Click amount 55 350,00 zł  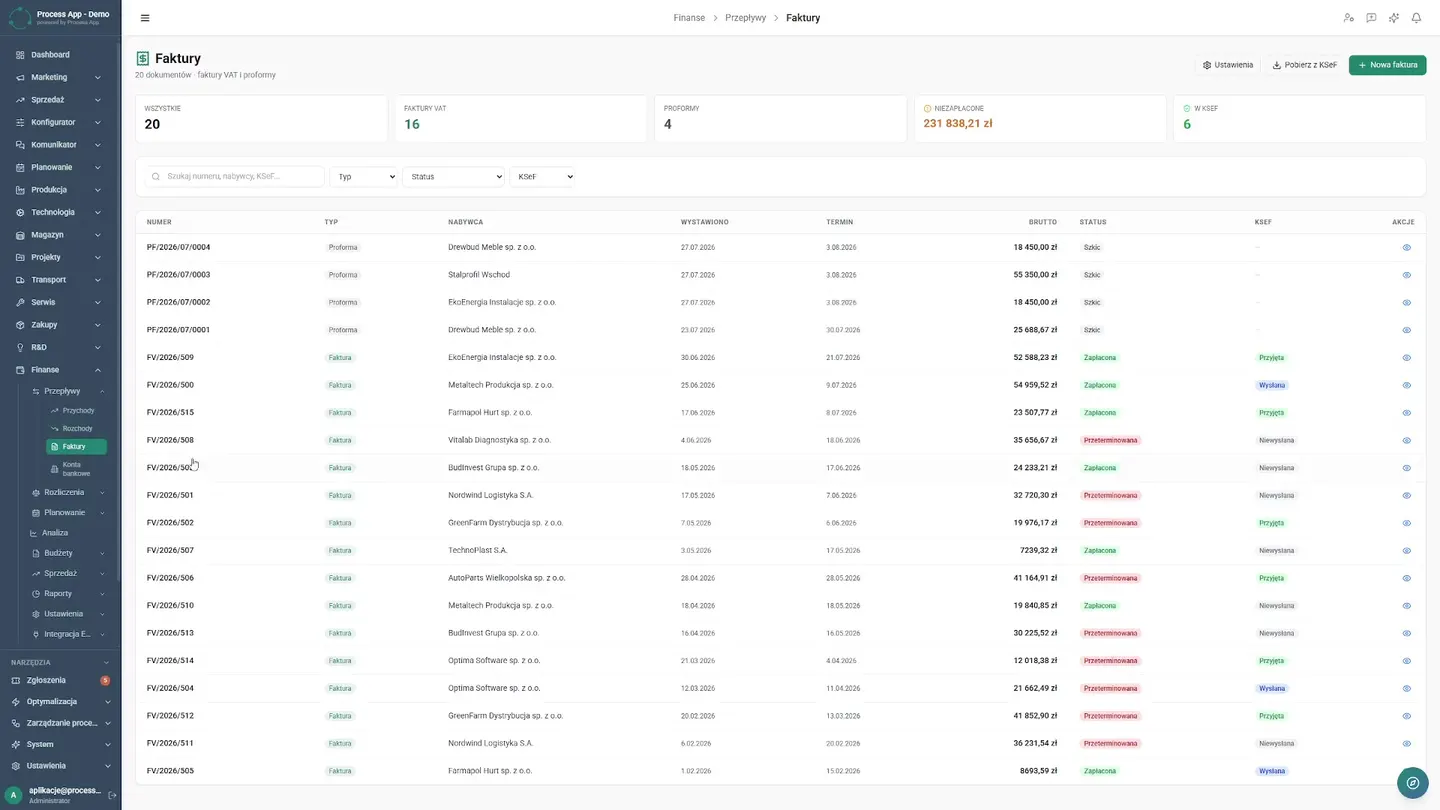[x=1035, y=275]
